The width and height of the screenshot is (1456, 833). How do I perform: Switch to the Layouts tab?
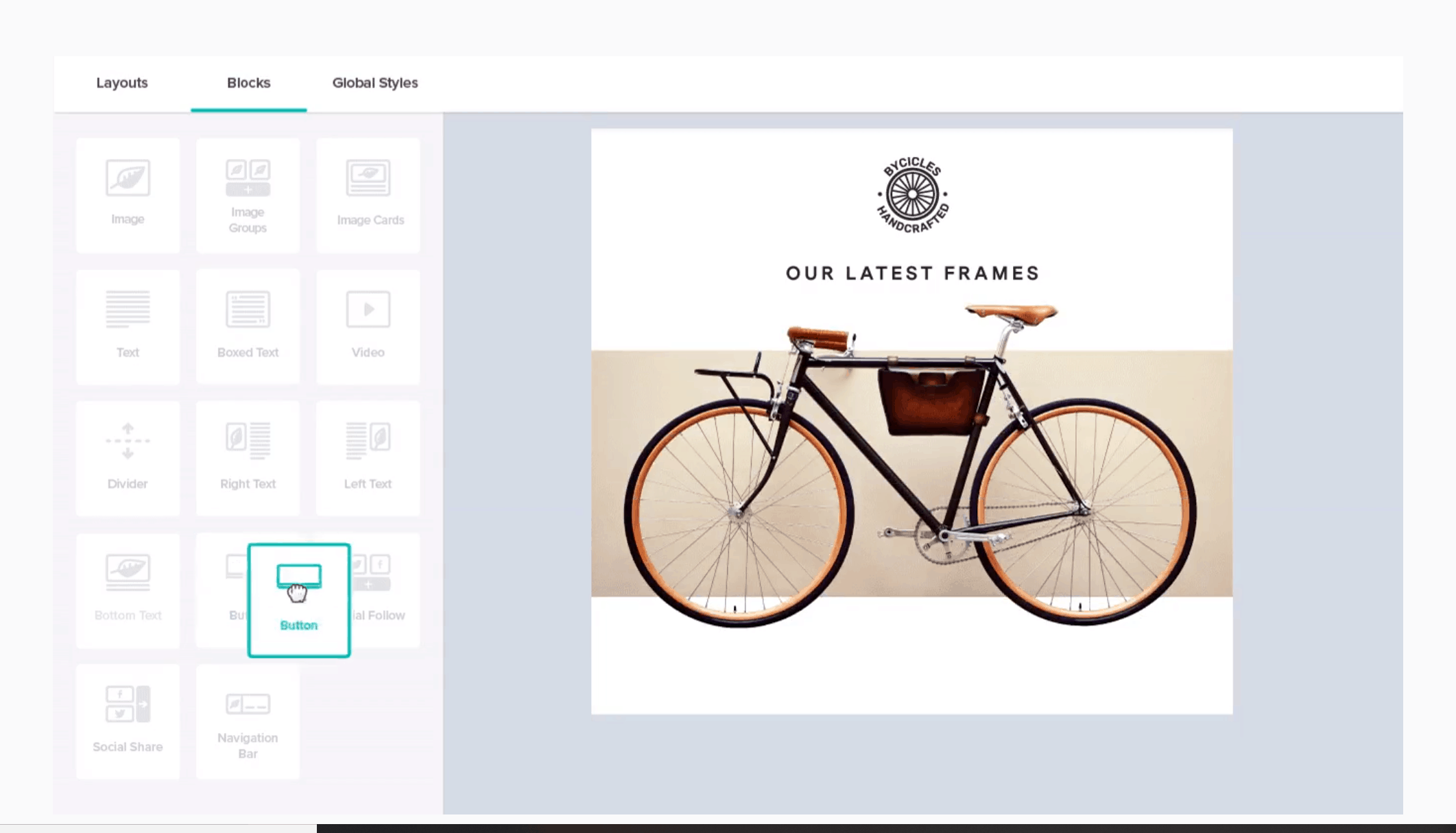(x=121, y=82)
